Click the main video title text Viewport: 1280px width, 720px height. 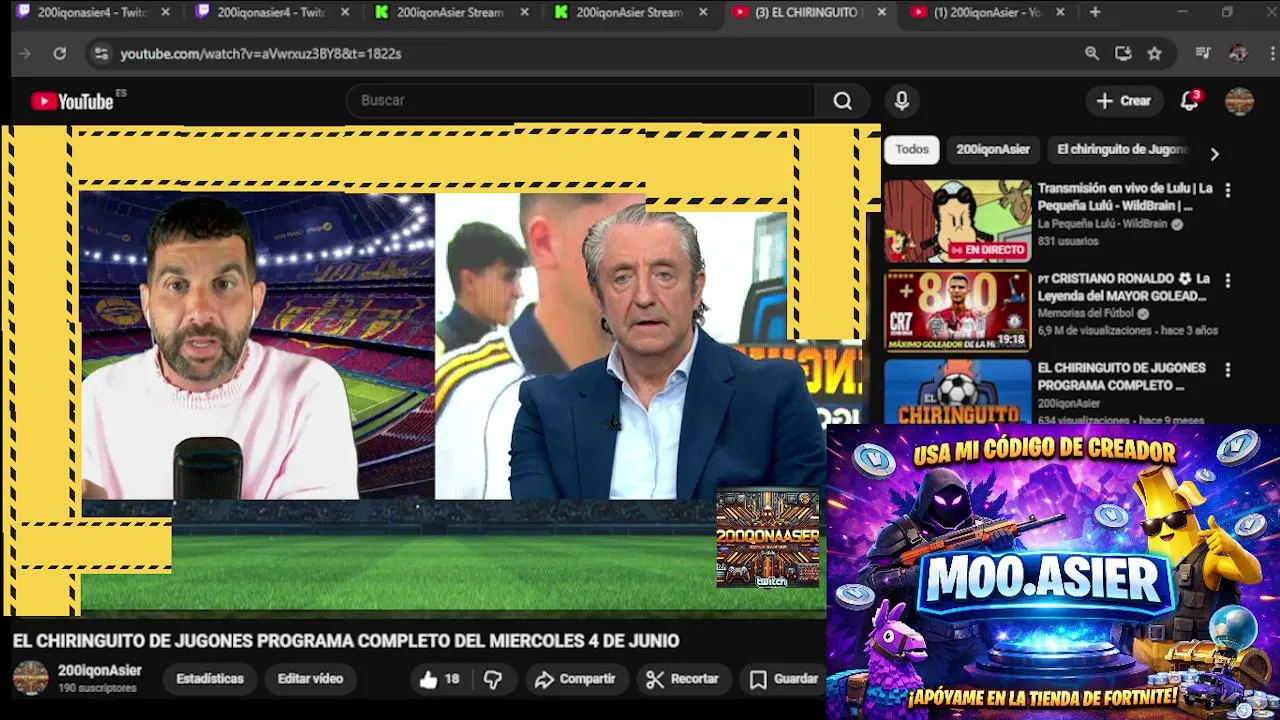346,641
